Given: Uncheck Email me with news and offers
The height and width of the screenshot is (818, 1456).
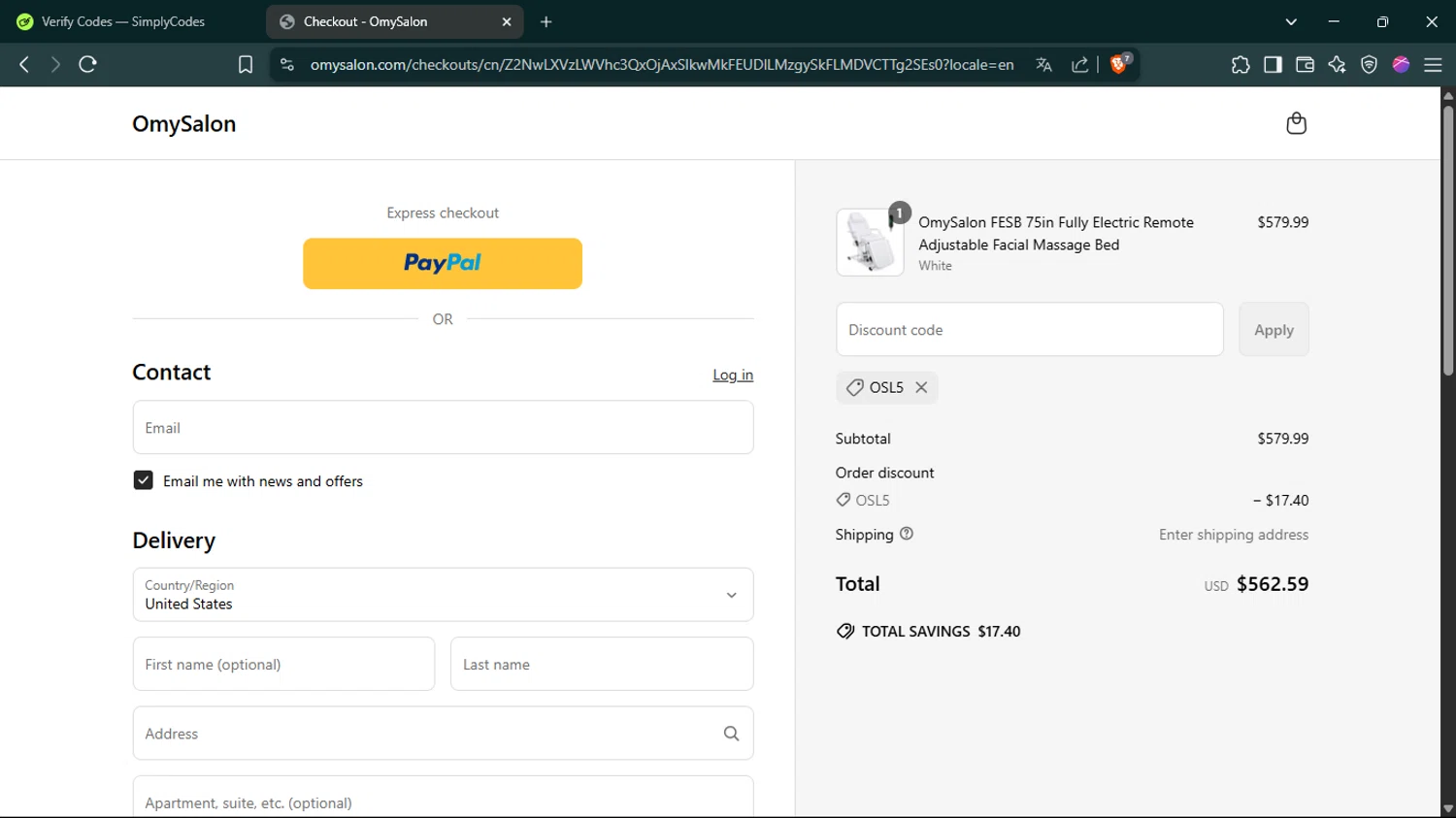Looking at the screenshot, I should click(x=143, y=480).
